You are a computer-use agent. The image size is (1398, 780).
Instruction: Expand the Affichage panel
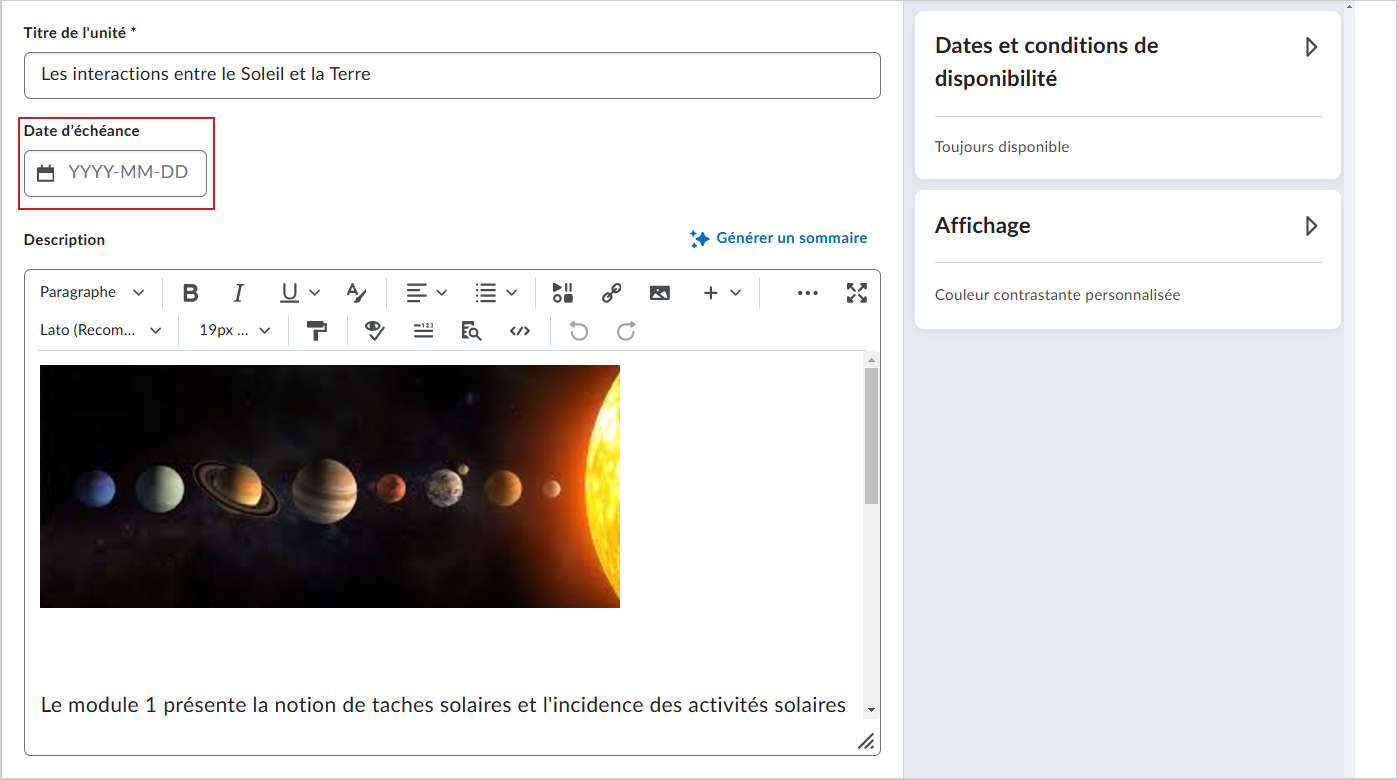click(x=1311, y=226)
